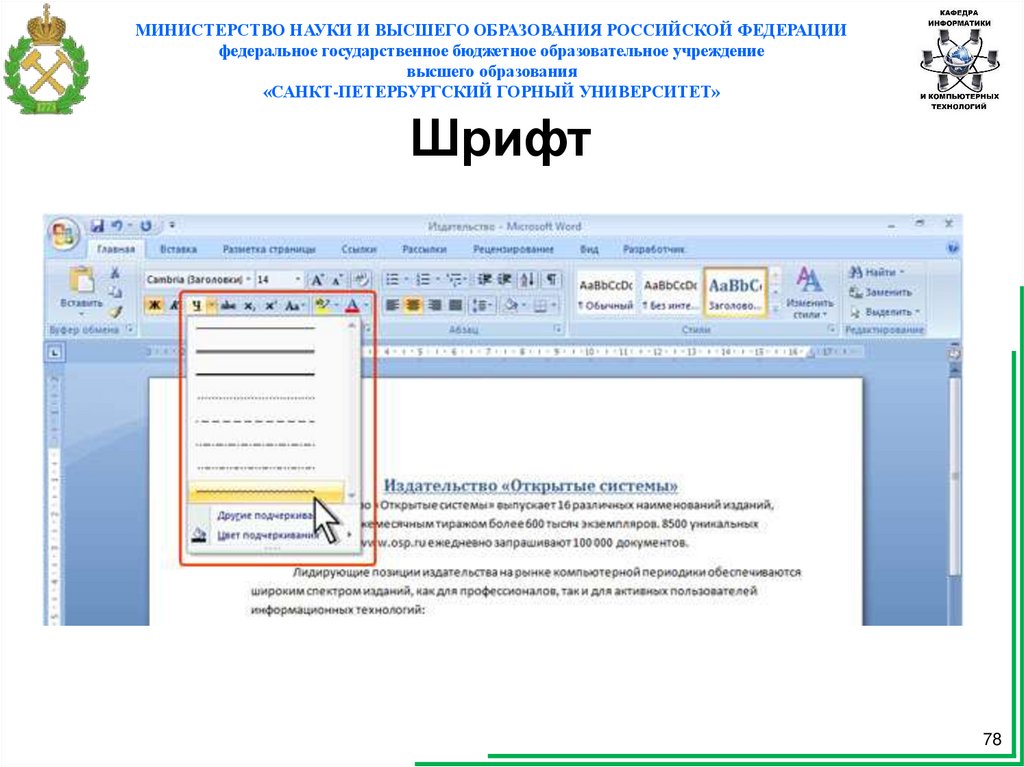1024x767 pixels.
Task: Switch to Главная tab
Action: tap(116, 250)
